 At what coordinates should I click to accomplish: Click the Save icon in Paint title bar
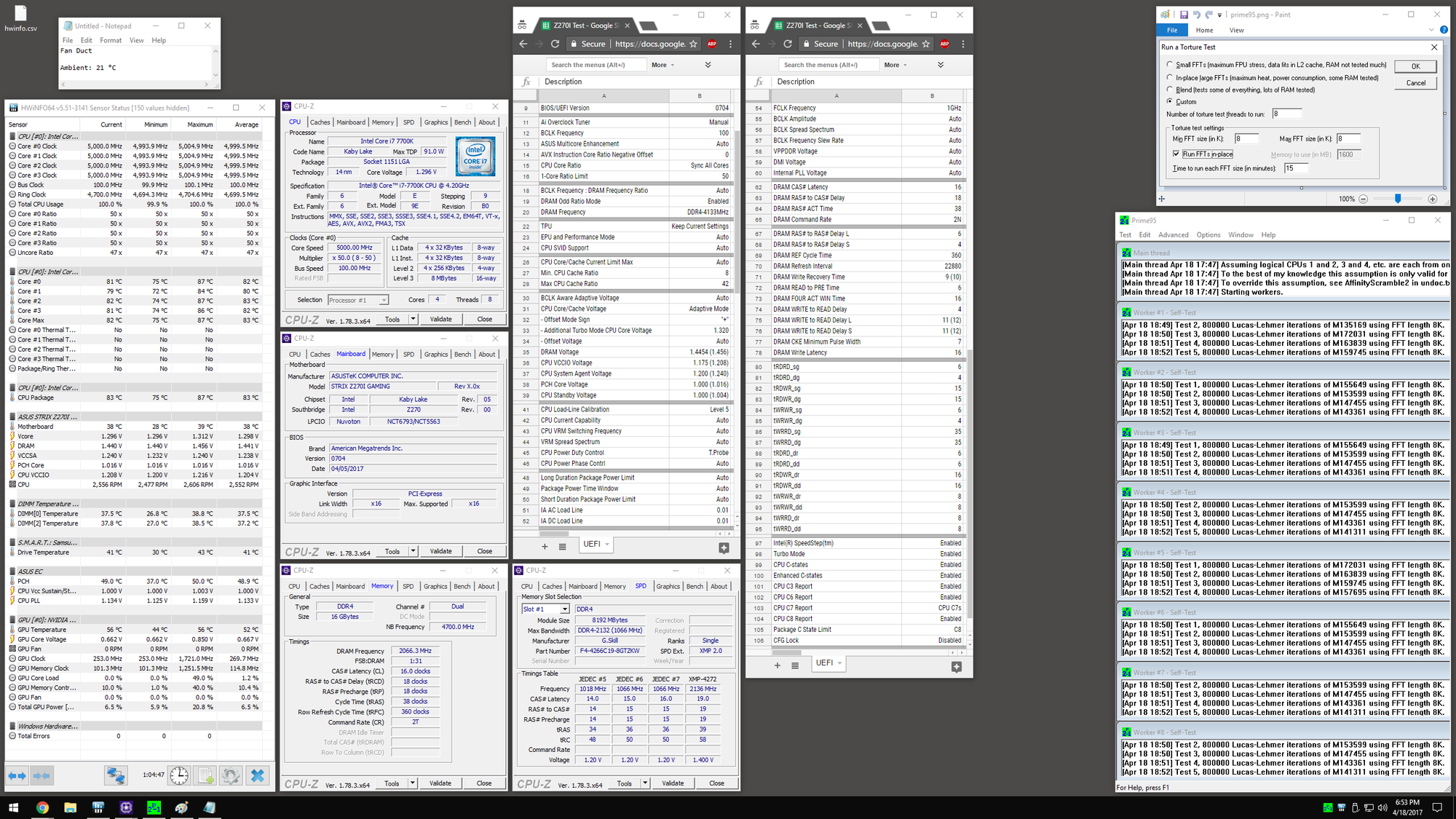pyautogui.click(x=1184, y=15)
